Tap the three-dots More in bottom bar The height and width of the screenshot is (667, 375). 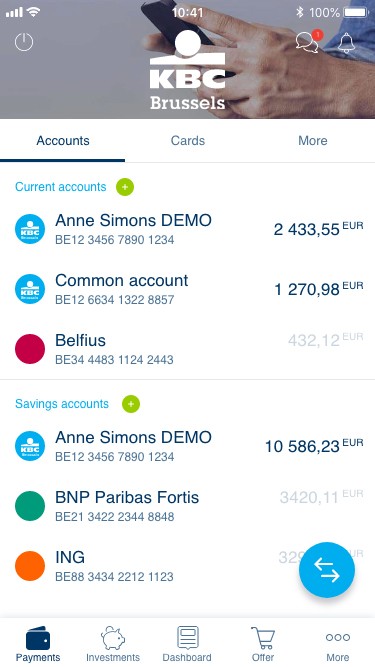point(338,643)
